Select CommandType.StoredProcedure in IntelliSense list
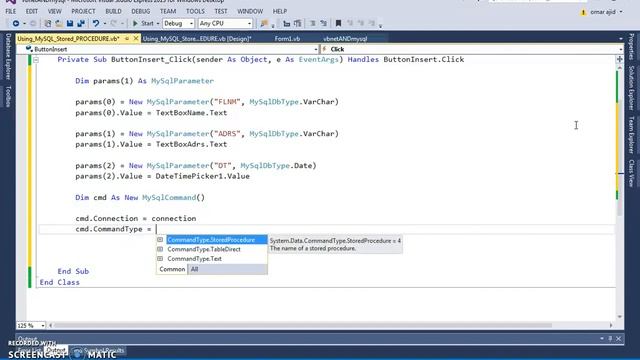This screenshot has height=360, width=640. coord(211,240)
